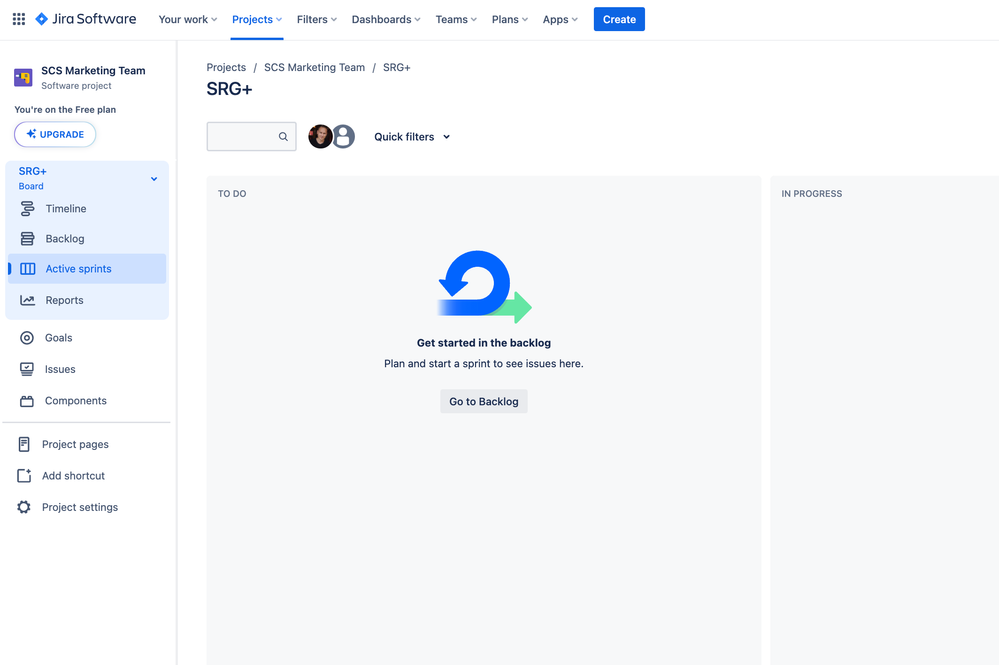The width and height of the screenshot is (999, 665).
Task: Click the SCS Marketing Team breadcrumb link
Action: pyautogui.click(x=315, y=68)
